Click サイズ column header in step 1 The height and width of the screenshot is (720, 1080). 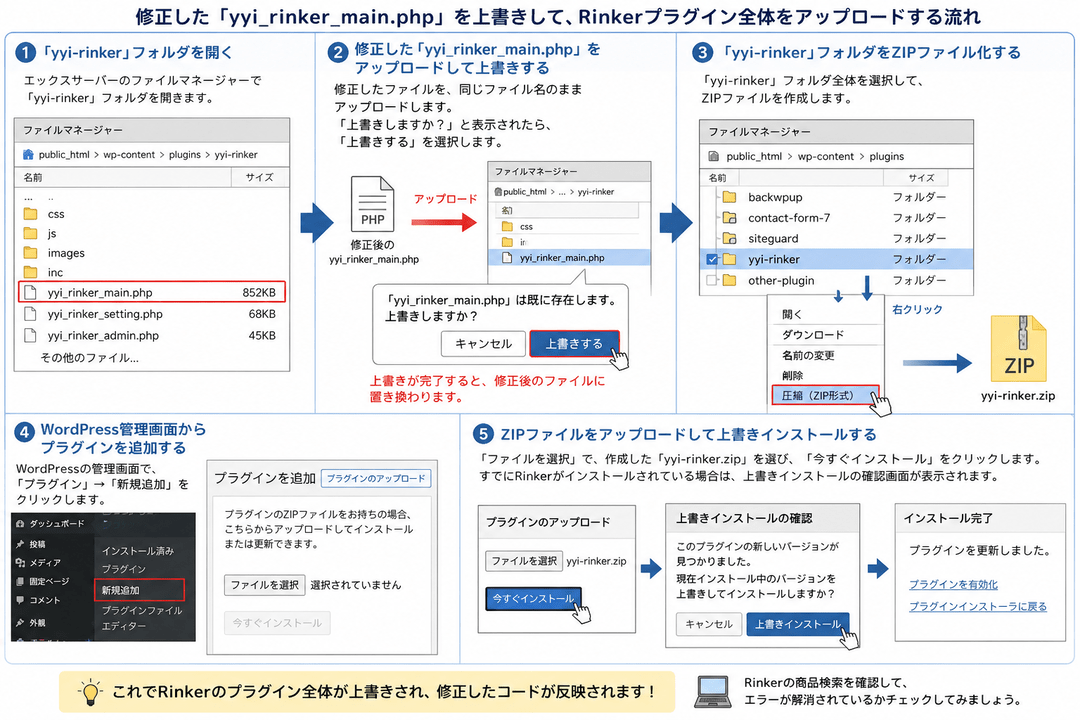click(x=260, y=177)
